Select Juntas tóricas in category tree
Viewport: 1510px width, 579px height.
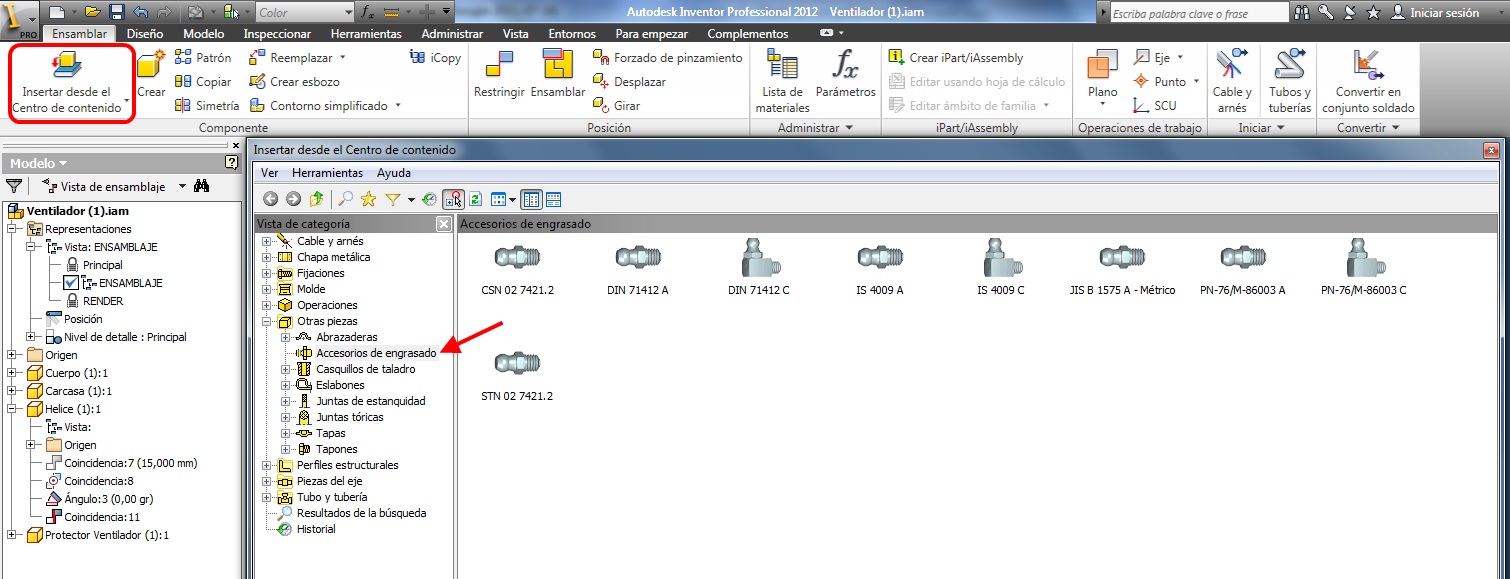[x=349, y=417]
